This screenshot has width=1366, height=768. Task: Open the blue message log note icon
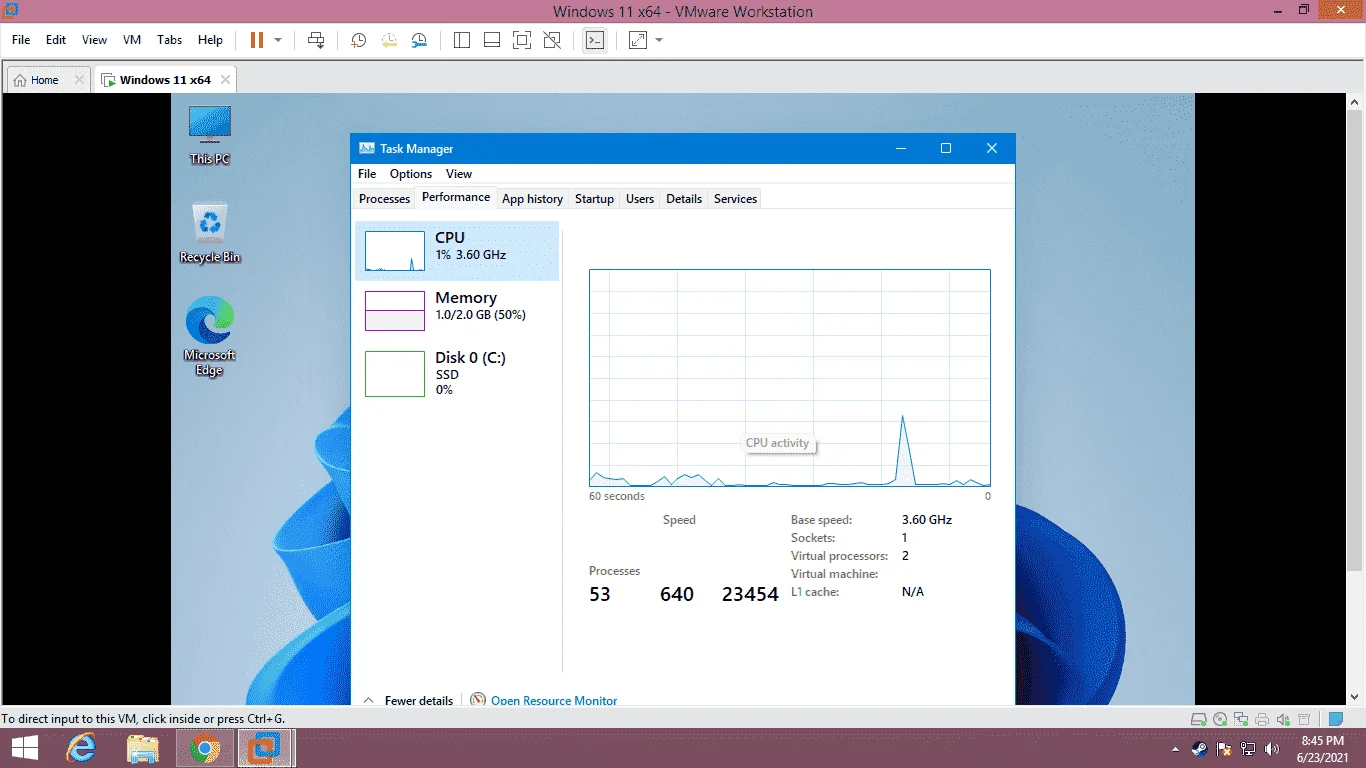1336,719
